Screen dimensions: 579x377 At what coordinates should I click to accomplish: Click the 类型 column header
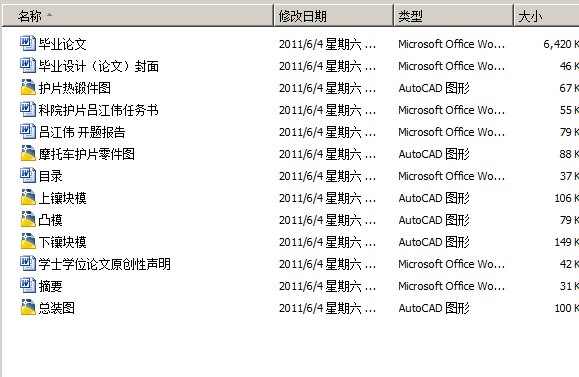[453, 16]
